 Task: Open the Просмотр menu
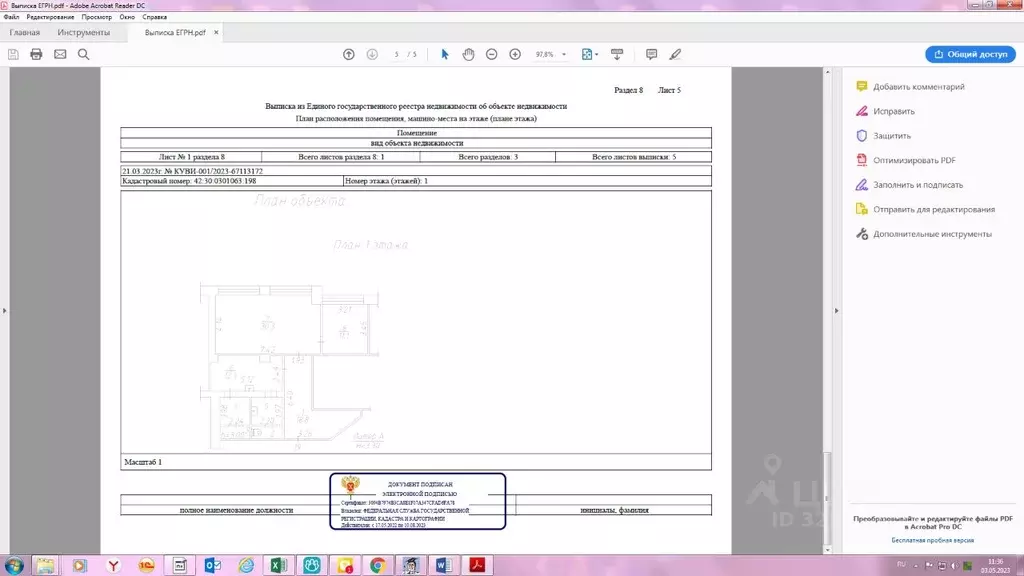(97, 17)
